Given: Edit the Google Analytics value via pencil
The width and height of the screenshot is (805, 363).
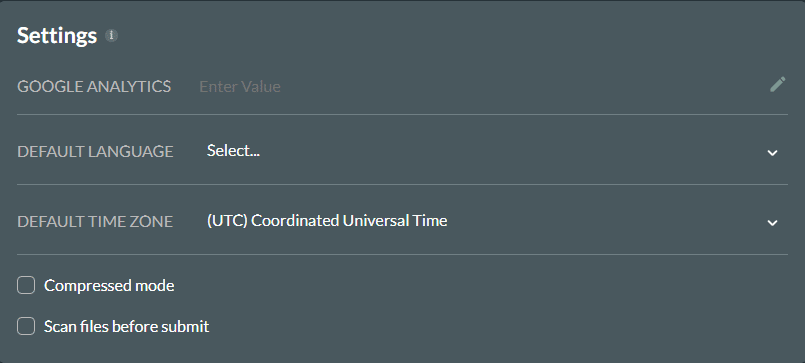Looking at the screenshot, I should point(777,85).
